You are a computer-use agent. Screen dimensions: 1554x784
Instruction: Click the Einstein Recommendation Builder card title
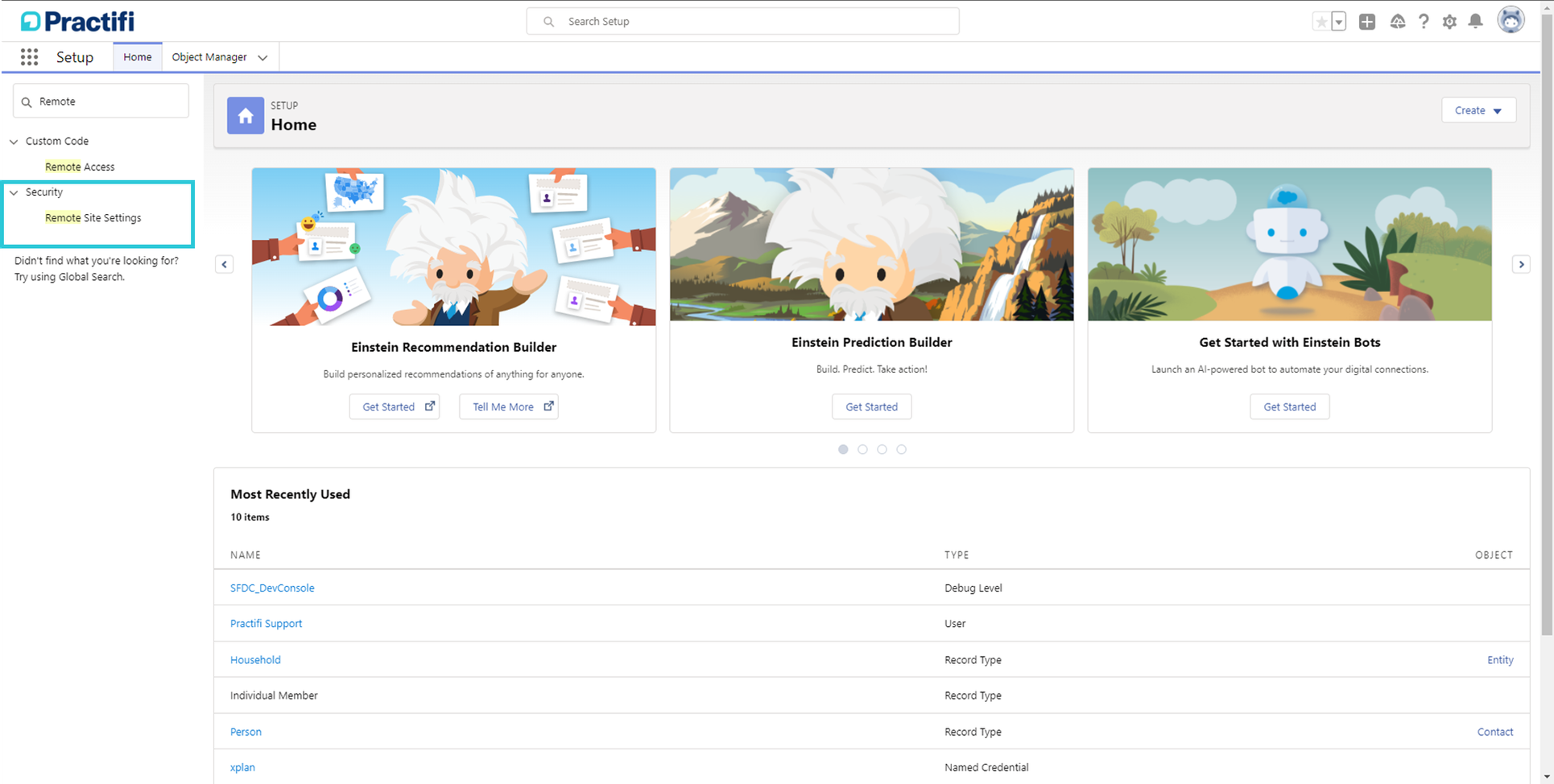(x=454, y=347)
